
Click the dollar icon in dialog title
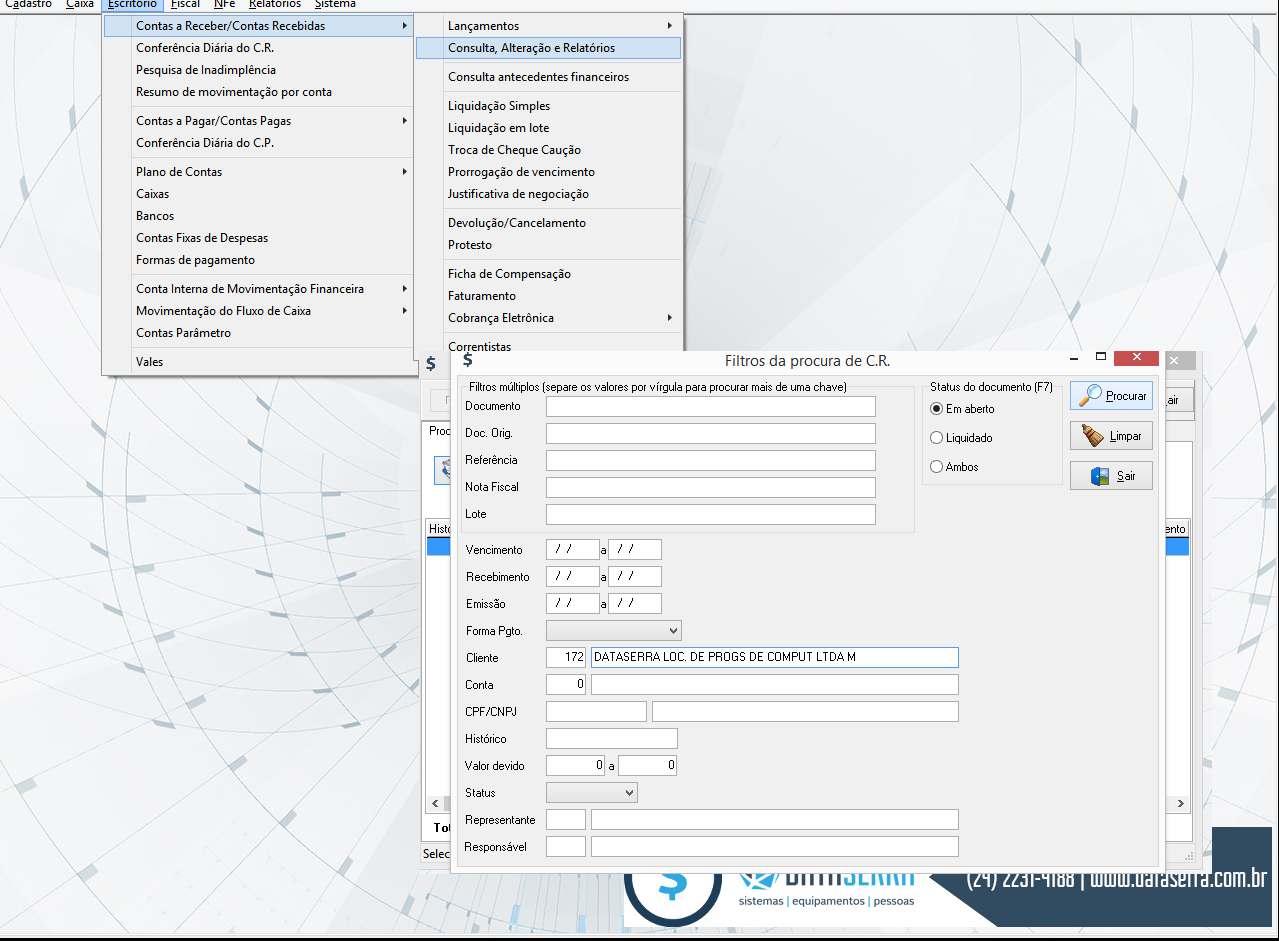pyautogui.click(x=468, y=360)
